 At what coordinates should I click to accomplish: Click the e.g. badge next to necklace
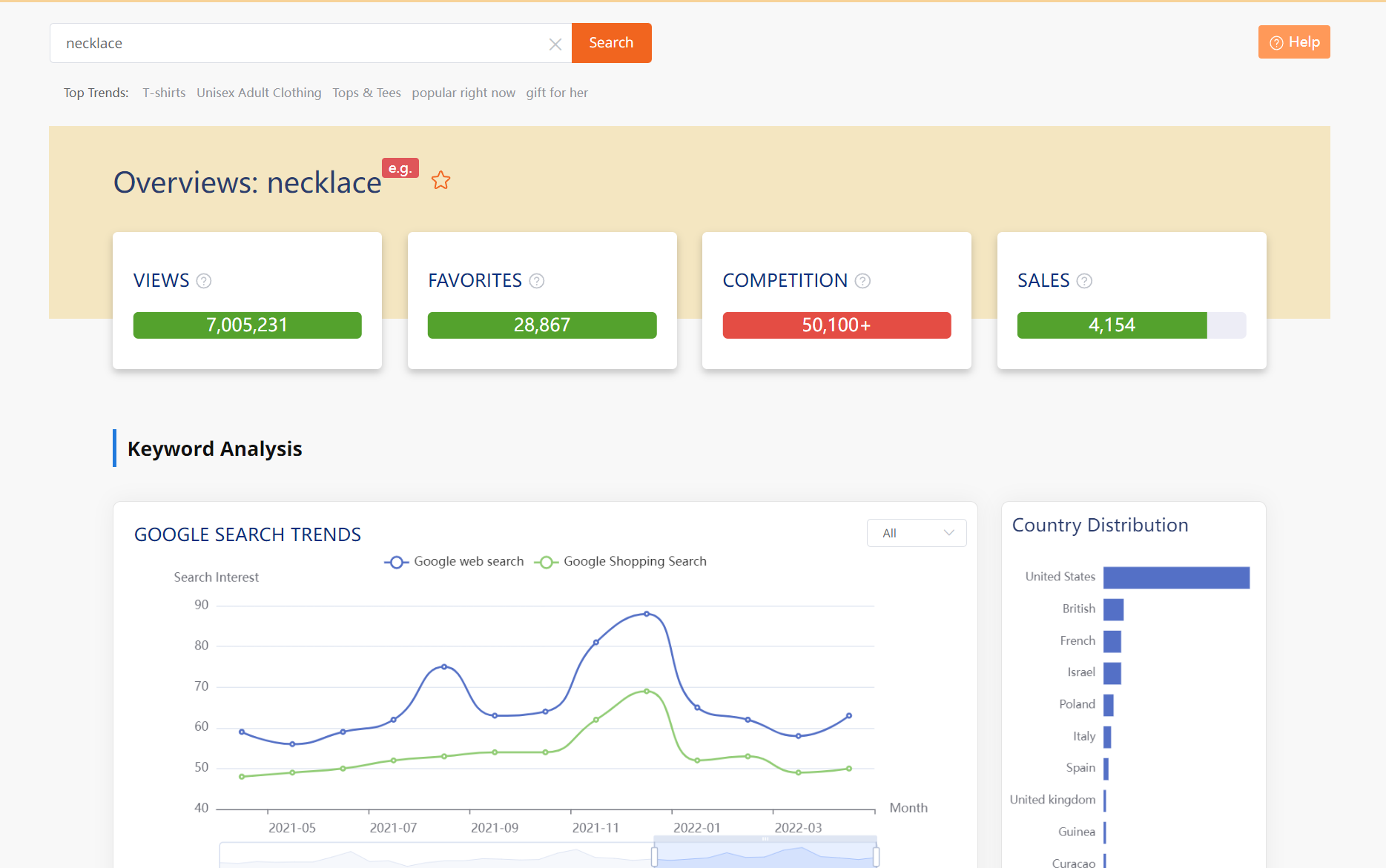pyautogui.click(x=400, y=168)
